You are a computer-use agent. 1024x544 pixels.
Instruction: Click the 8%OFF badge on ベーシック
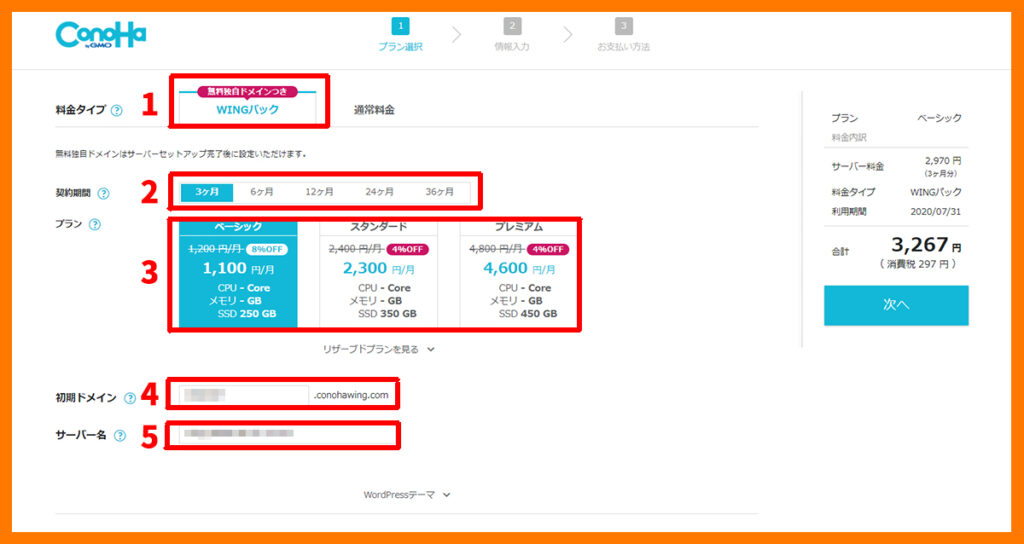click(x=266, y=249)
